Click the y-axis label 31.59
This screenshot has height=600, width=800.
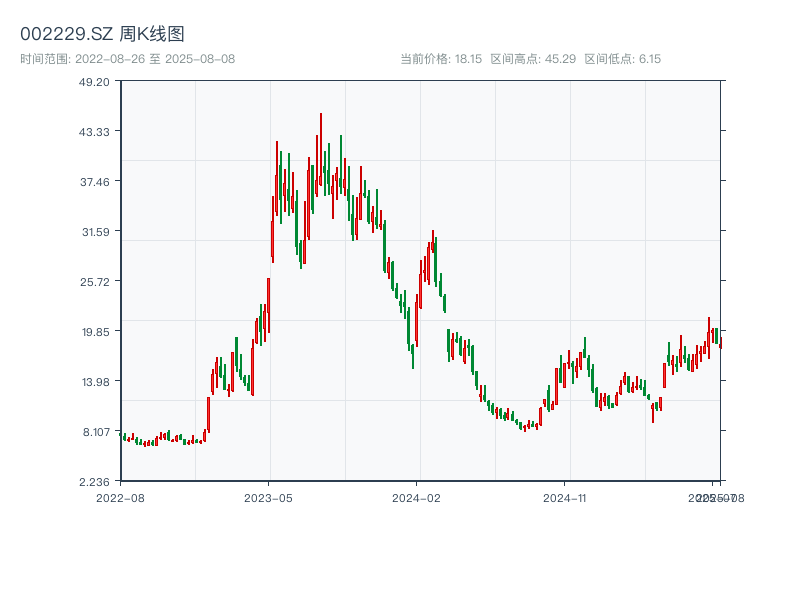pyautogui.click(x=95, y=232)
